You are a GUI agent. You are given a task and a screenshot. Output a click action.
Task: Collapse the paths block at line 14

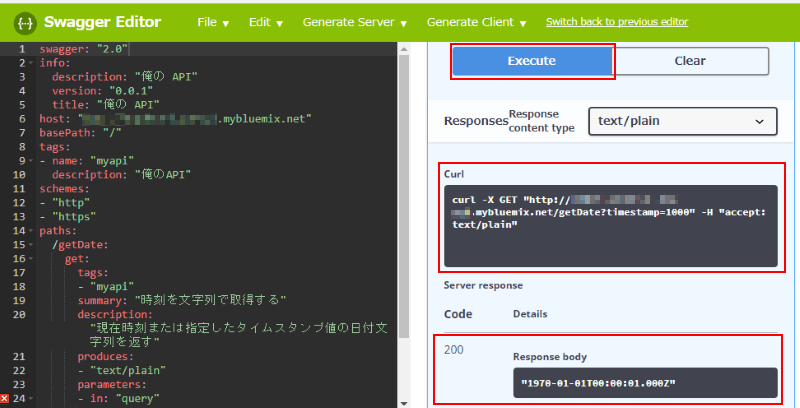click(31, 231)
